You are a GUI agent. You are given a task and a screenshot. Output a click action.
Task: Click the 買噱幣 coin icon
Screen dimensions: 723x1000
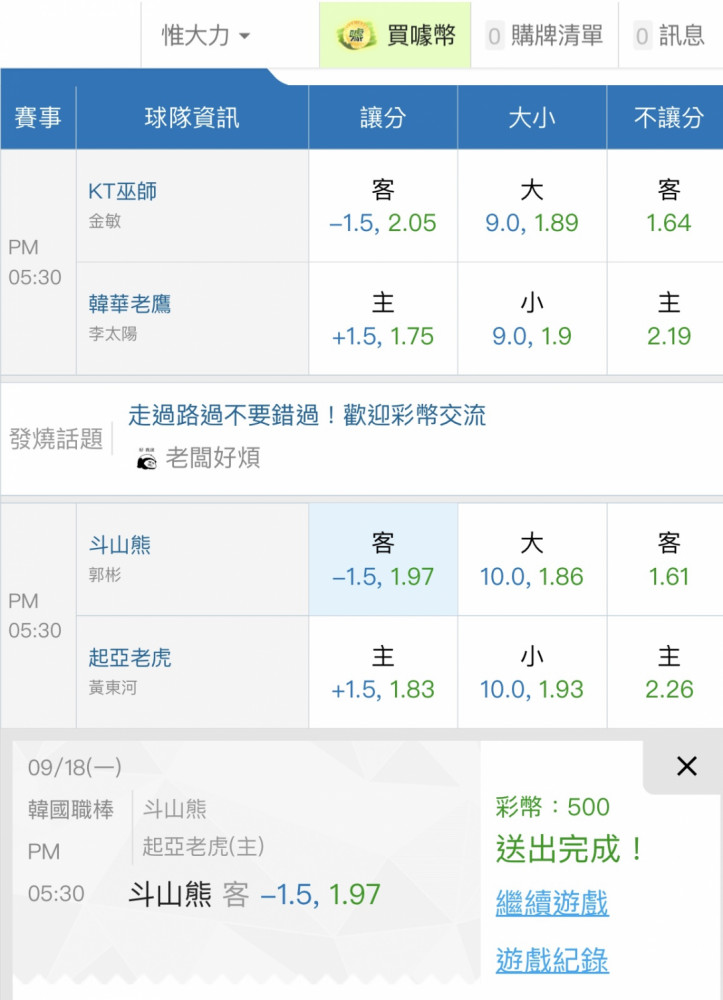pos(356,36)
